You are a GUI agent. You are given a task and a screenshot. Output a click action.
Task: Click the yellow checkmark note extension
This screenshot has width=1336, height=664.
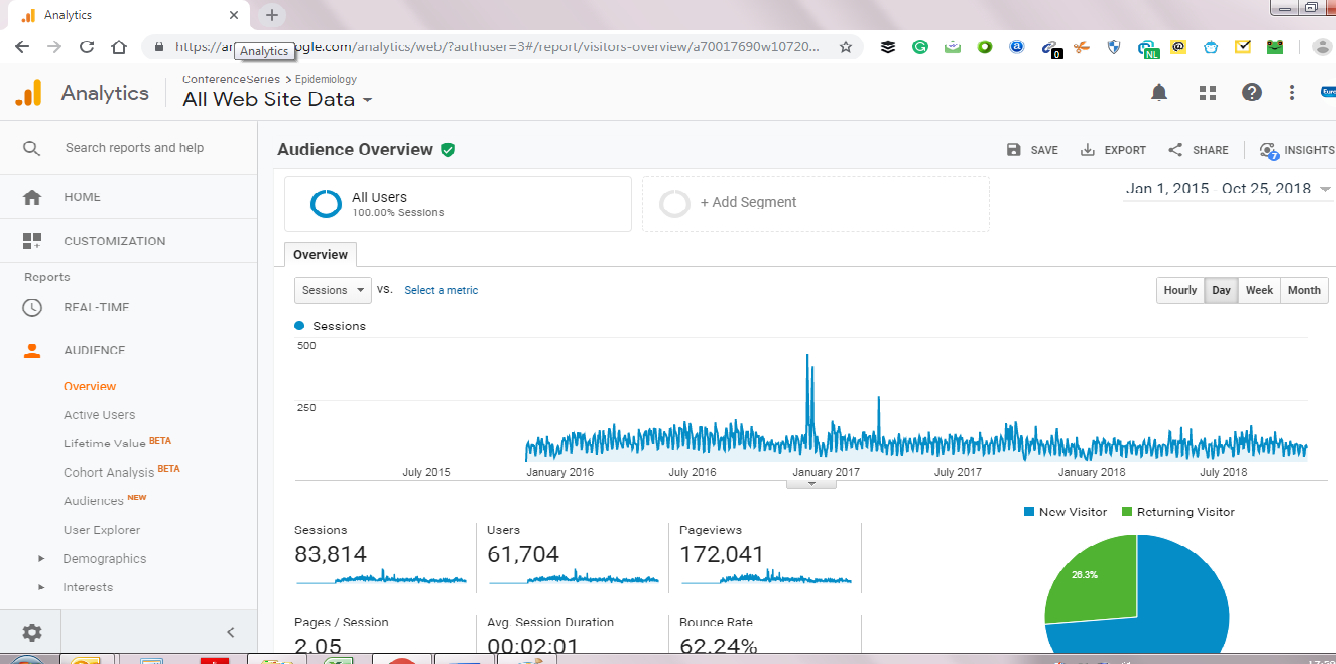(x=1243, y=47)
